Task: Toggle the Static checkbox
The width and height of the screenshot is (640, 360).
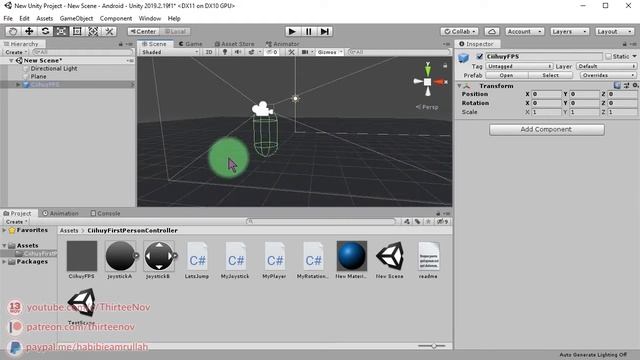Action: tap(609, 56)
